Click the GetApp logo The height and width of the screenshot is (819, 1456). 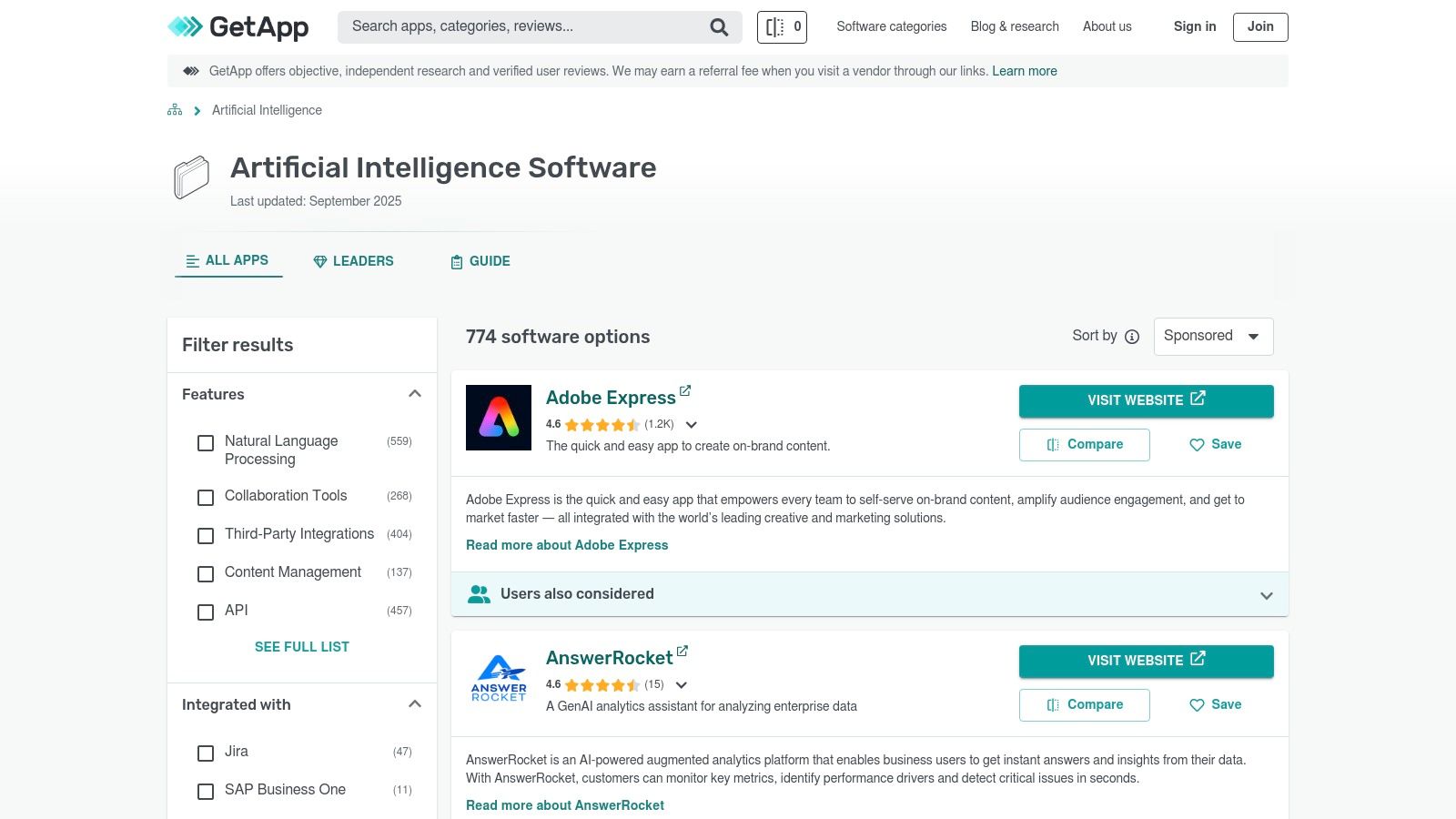[x=238, y=27]
